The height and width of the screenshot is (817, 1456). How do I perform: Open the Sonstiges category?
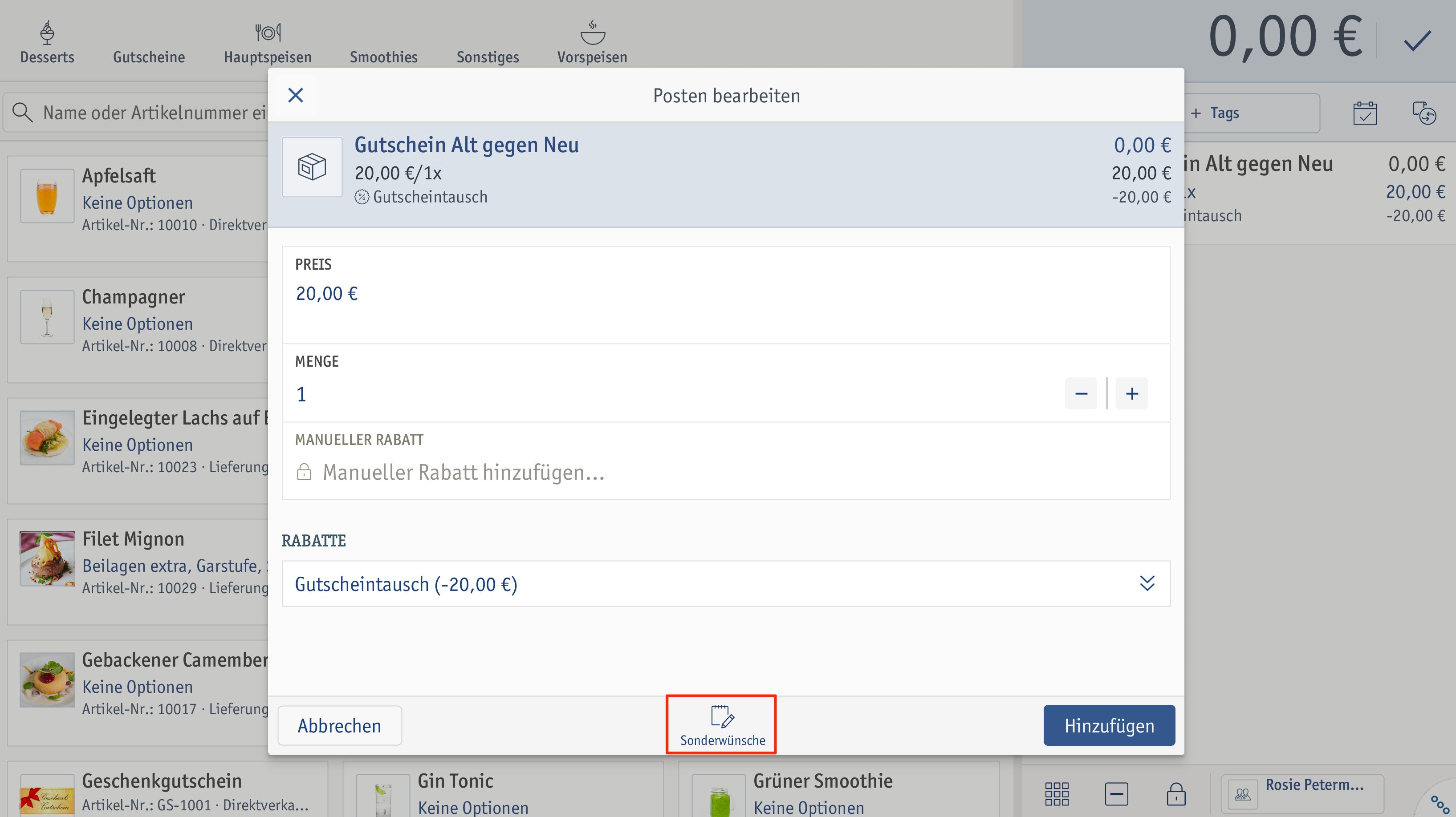click(488, 57)
